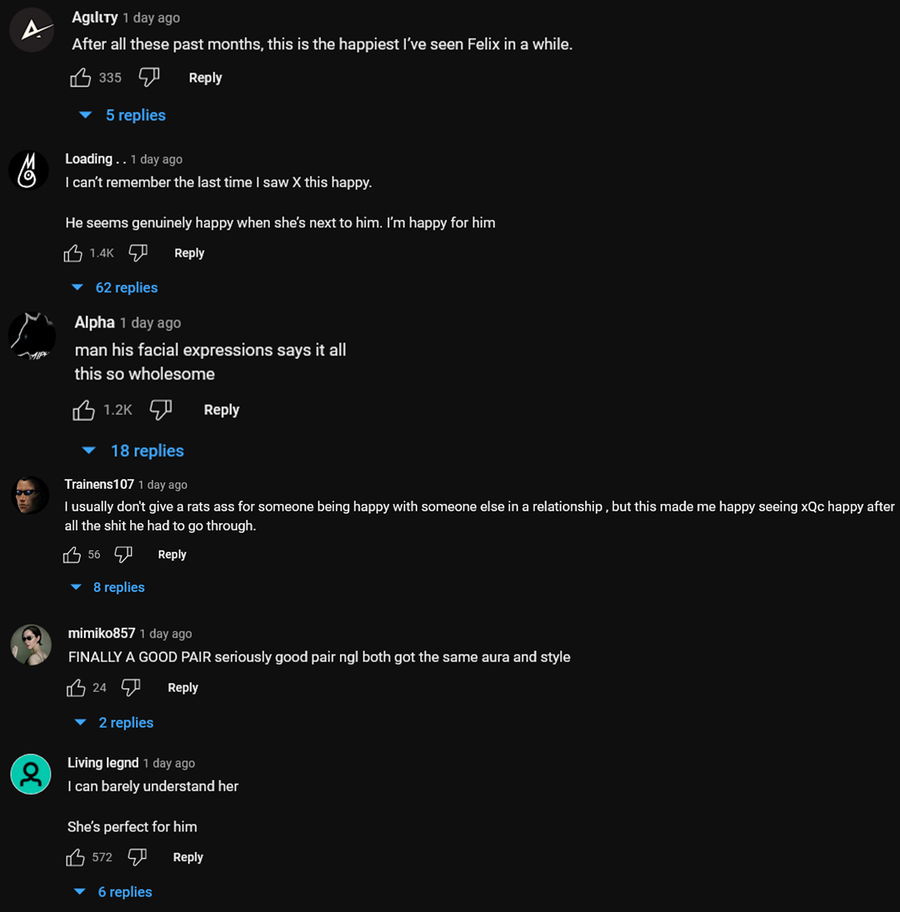This screenshot has height=912, width=900.
Task: Thumbs down Alpha's comment
Action: click(x=160, y=410)
